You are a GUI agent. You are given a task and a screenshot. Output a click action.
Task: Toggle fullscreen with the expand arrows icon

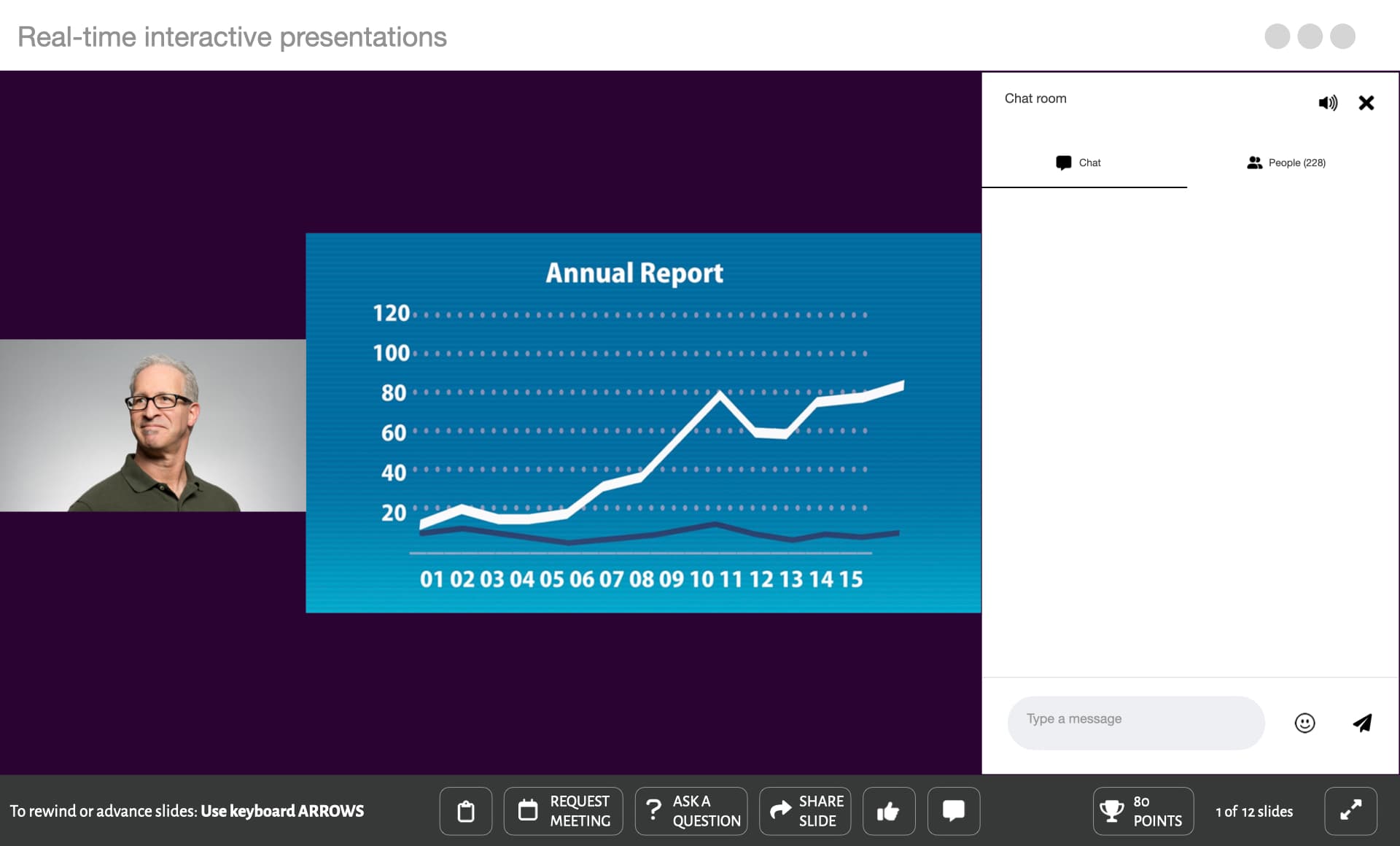(x=1350, y=811)
